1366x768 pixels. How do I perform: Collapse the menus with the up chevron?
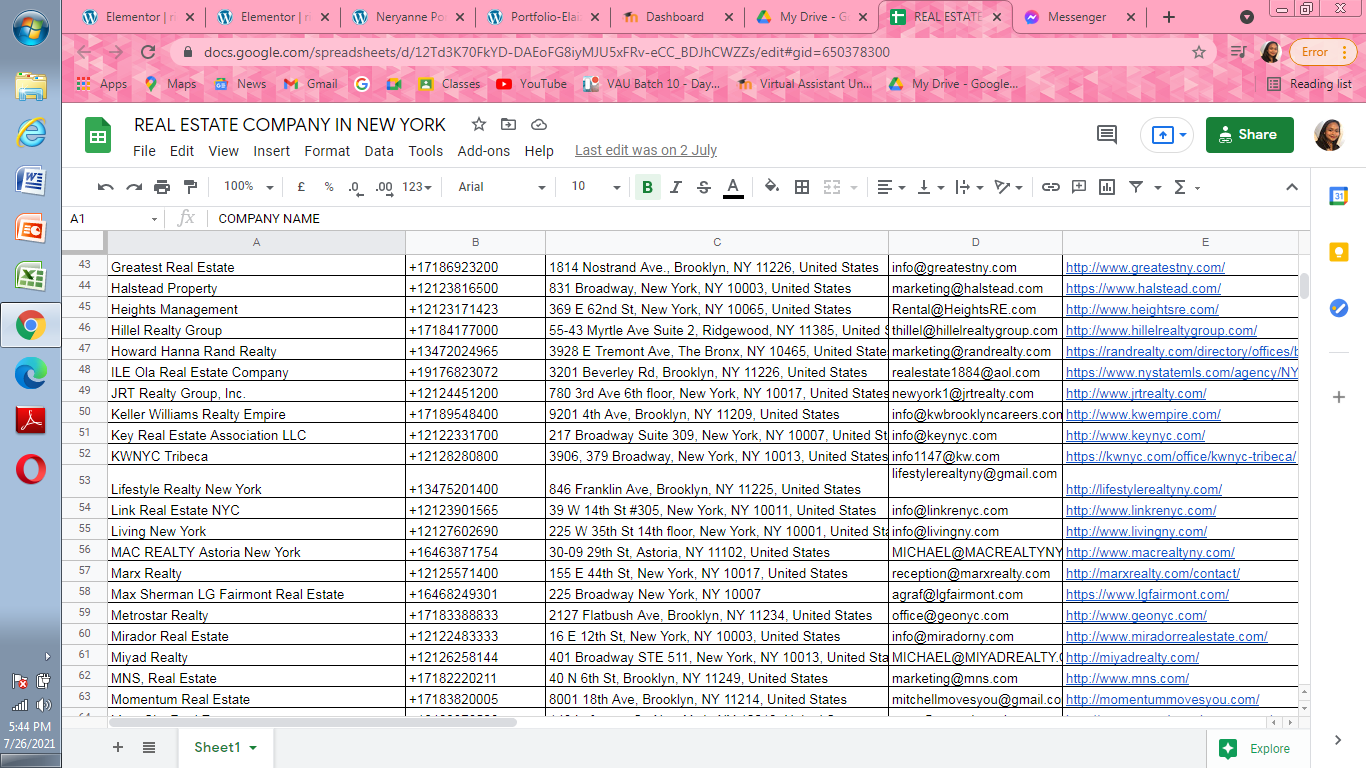point(1291,187)
